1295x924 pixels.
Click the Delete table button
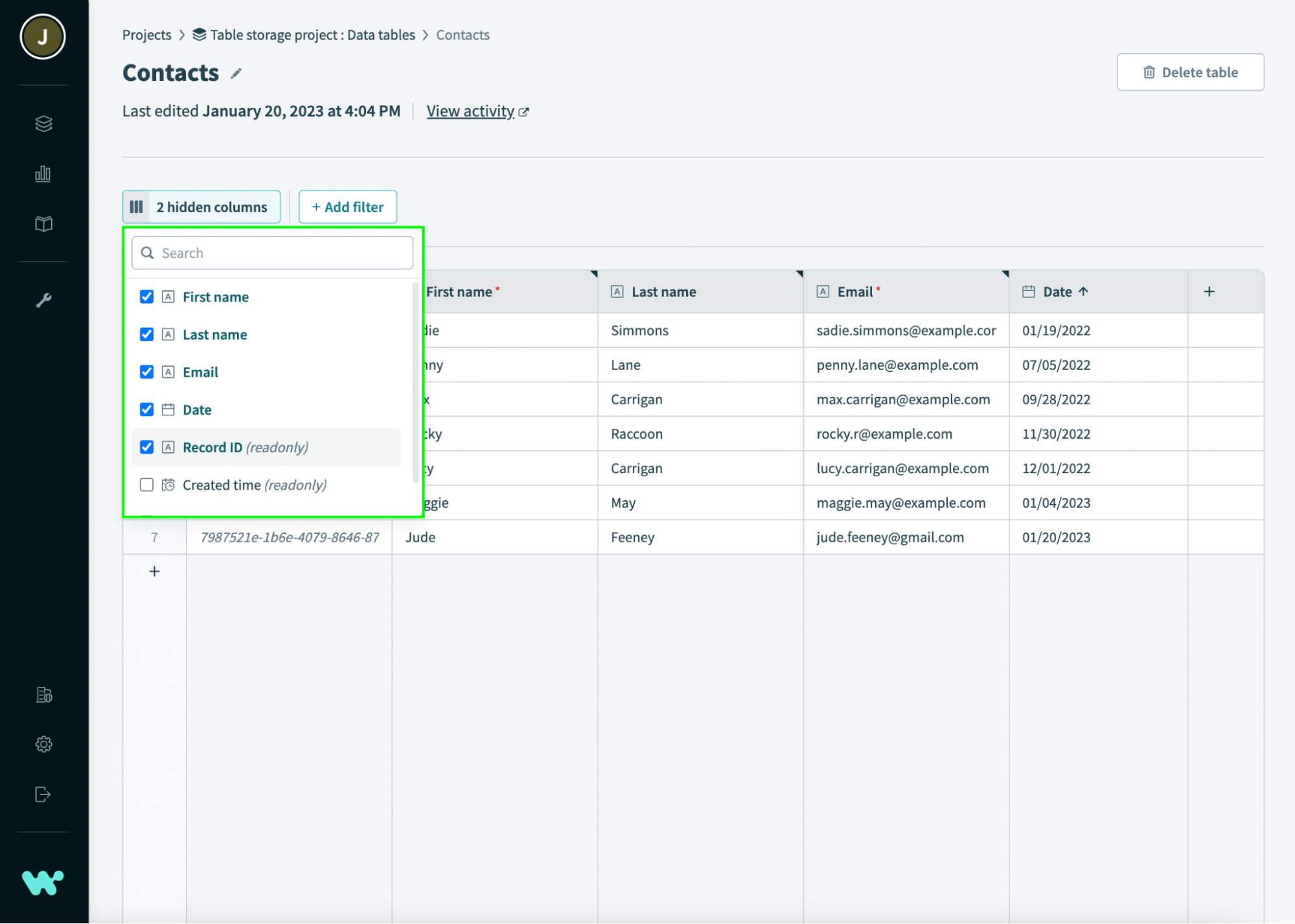(x=1190, y=72)
